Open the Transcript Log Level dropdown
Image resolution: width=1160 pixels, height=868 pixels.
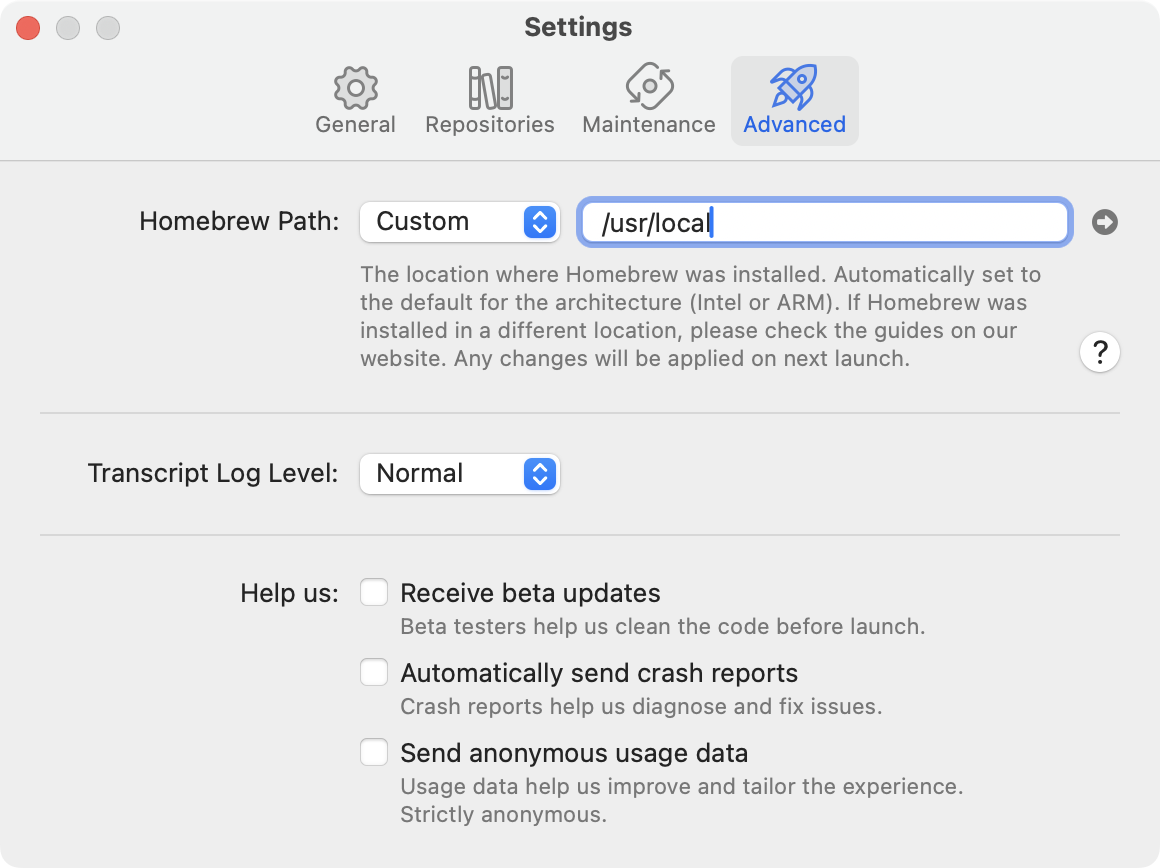point(459,474)
